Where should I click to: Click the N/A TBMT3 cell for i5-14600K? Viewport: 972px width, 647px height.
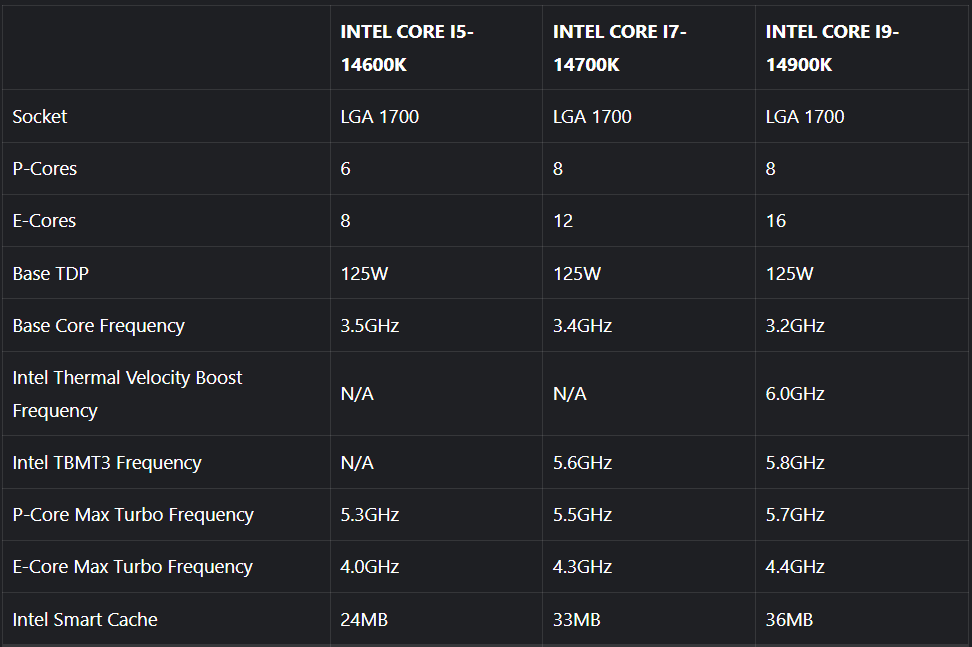tap(357, 462)
